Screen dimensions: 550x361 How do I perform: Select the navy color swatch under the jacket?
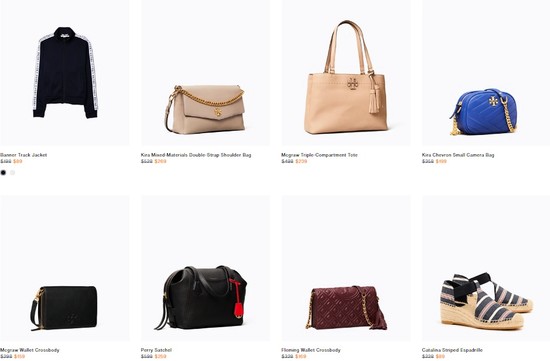tap(4, 173)
